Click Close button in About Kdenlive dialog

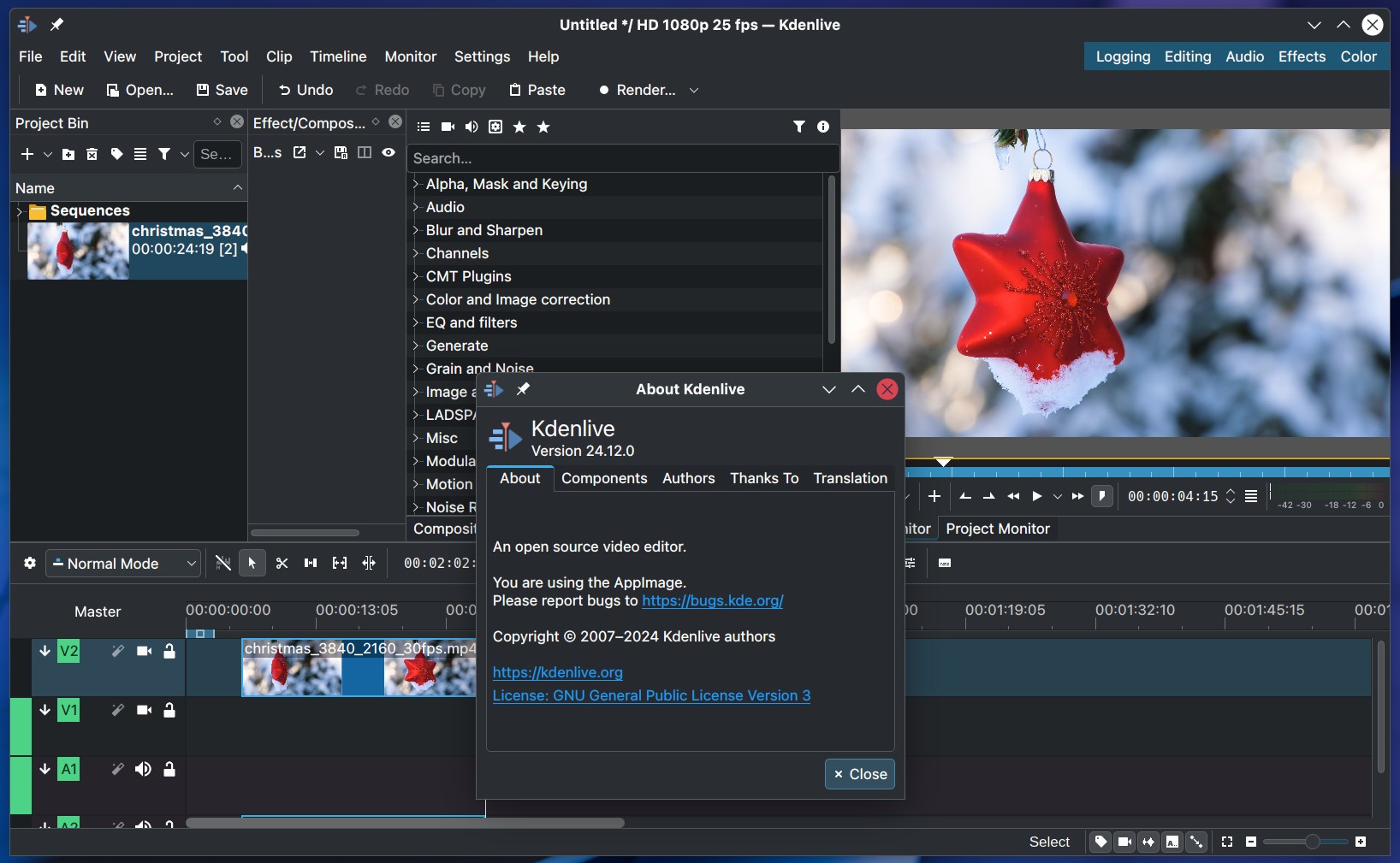click(x=860, y=774)
